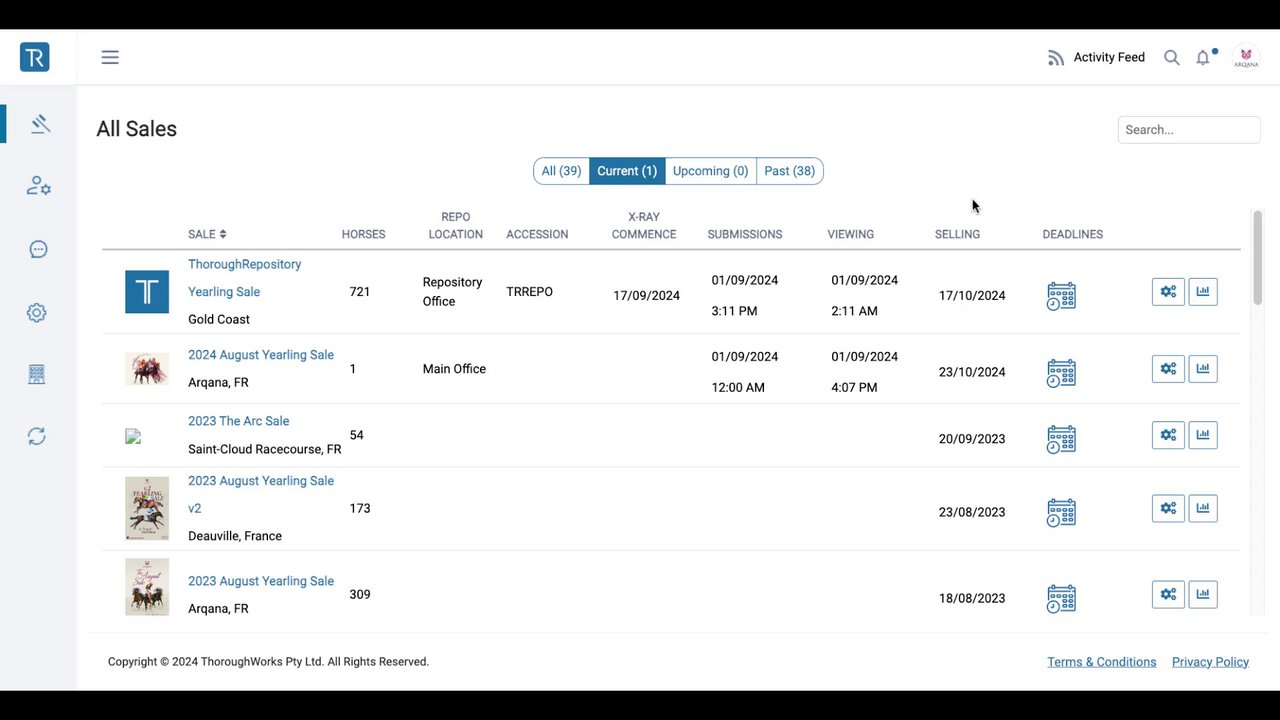The width and height of the screenshot is (1280, 720).
Task: Click the 309-horse sale poster thumbnail
Action: point(147,587)
